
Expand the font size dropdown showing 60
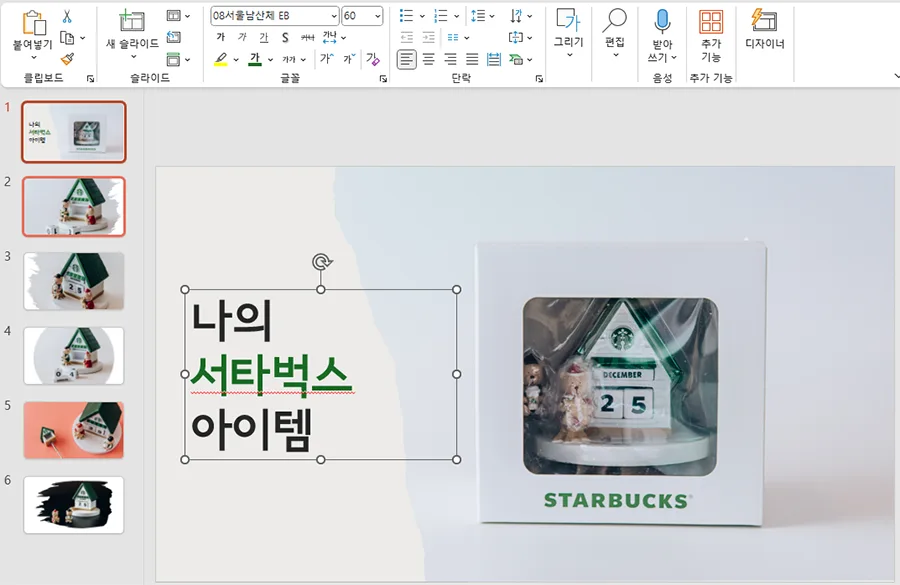tap(377, 16)
